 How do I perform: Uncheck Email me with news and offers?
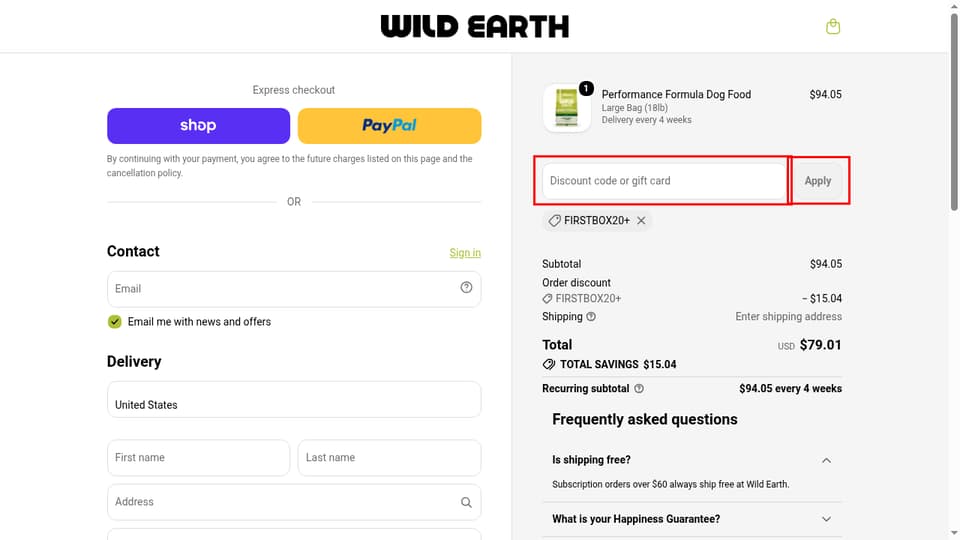point(114,321)
